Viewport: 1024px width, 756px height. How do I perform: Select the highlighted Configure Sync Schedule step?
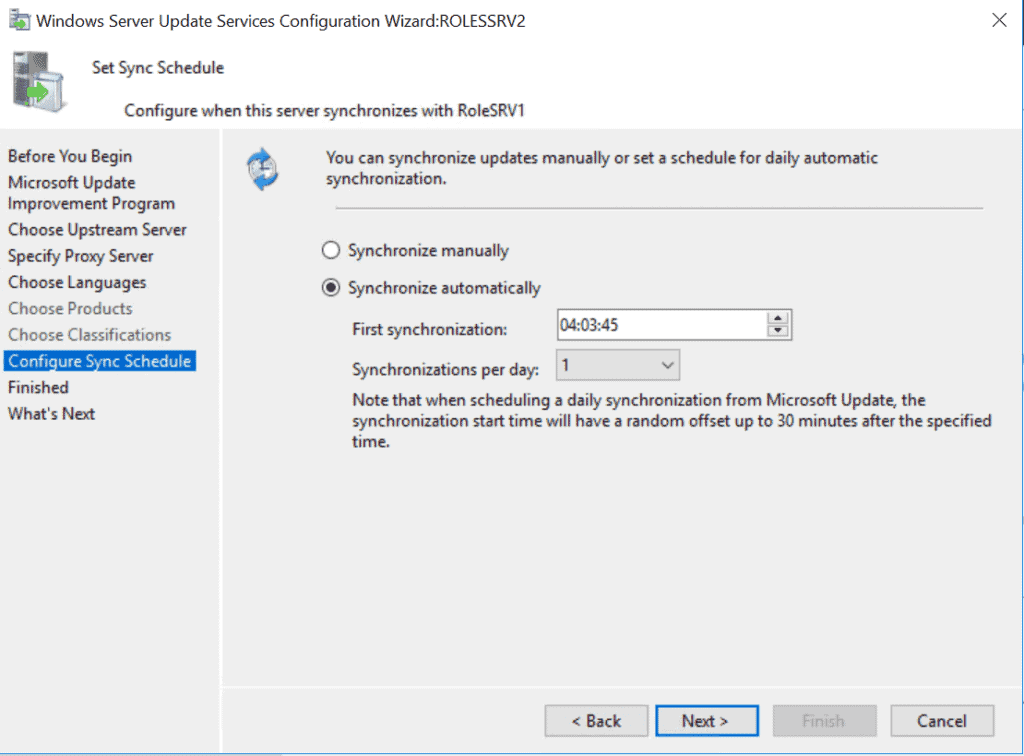(x=100, y=361)
